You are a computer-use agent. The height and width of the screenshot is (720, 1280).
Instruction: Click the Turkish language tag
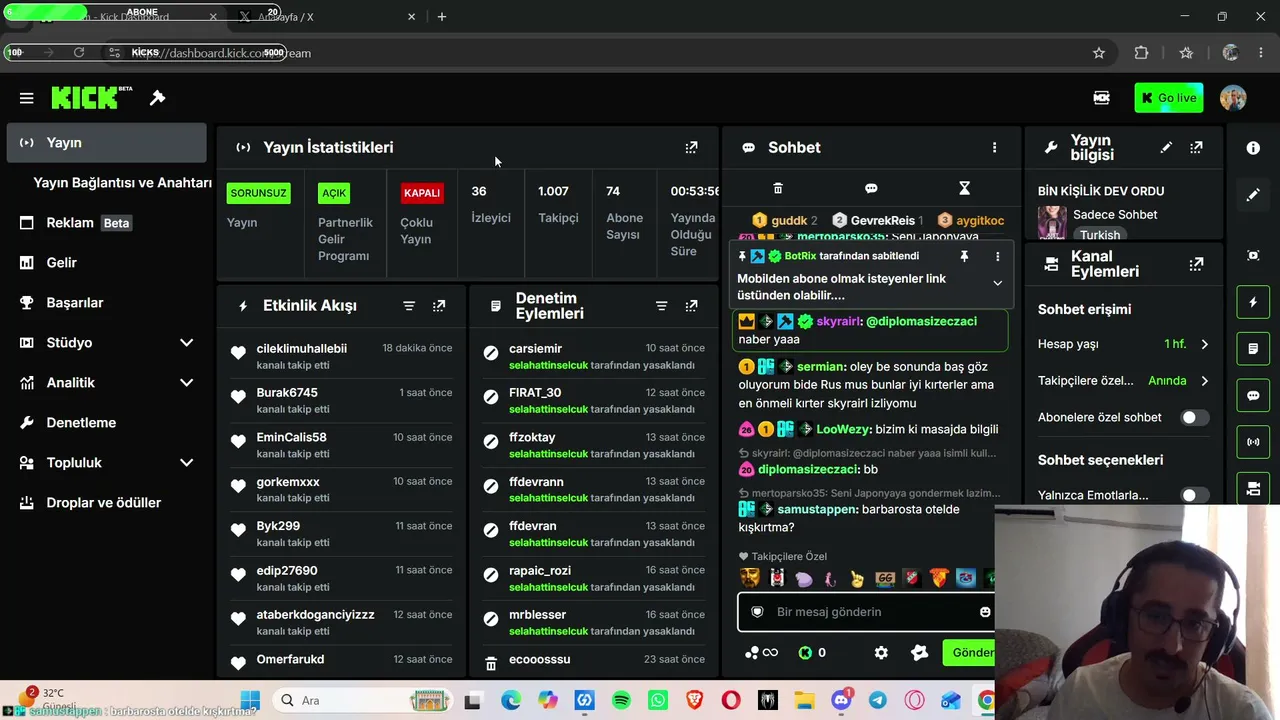1100,235
